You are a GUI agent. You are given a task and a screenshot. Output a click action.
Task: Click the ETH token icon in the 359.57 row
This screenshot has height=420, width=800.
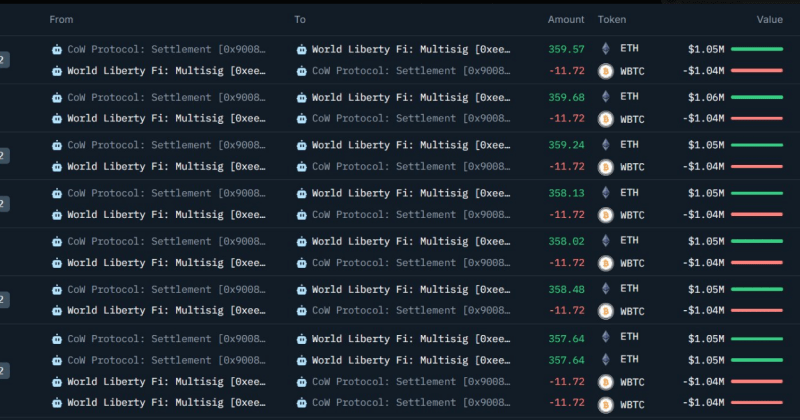(x=604, y=48)
